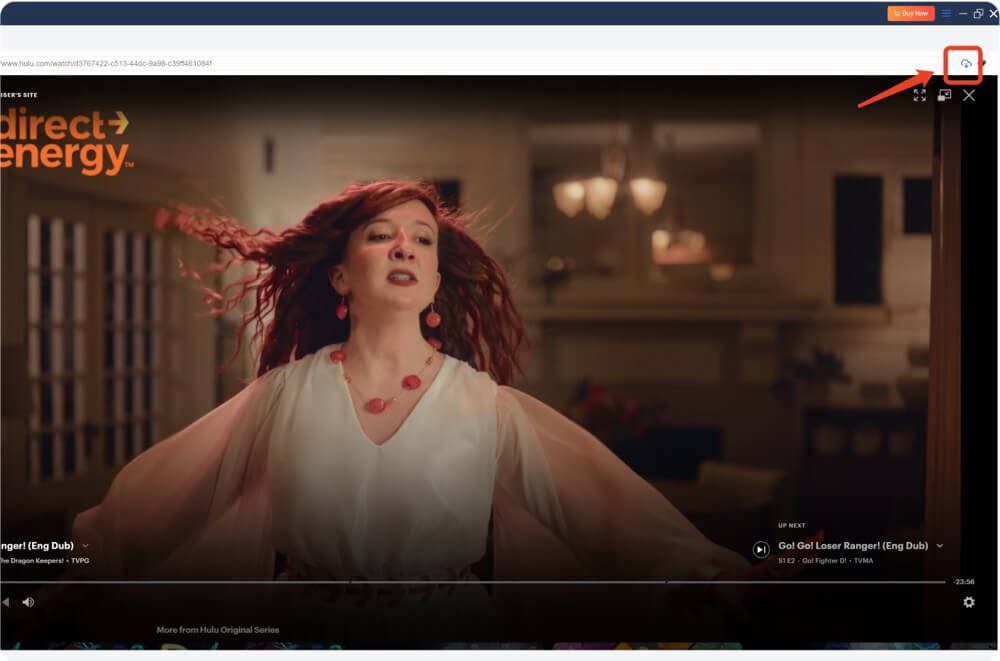Click the orange Buy Now button
1000x661 pixels.
point(911,13)
